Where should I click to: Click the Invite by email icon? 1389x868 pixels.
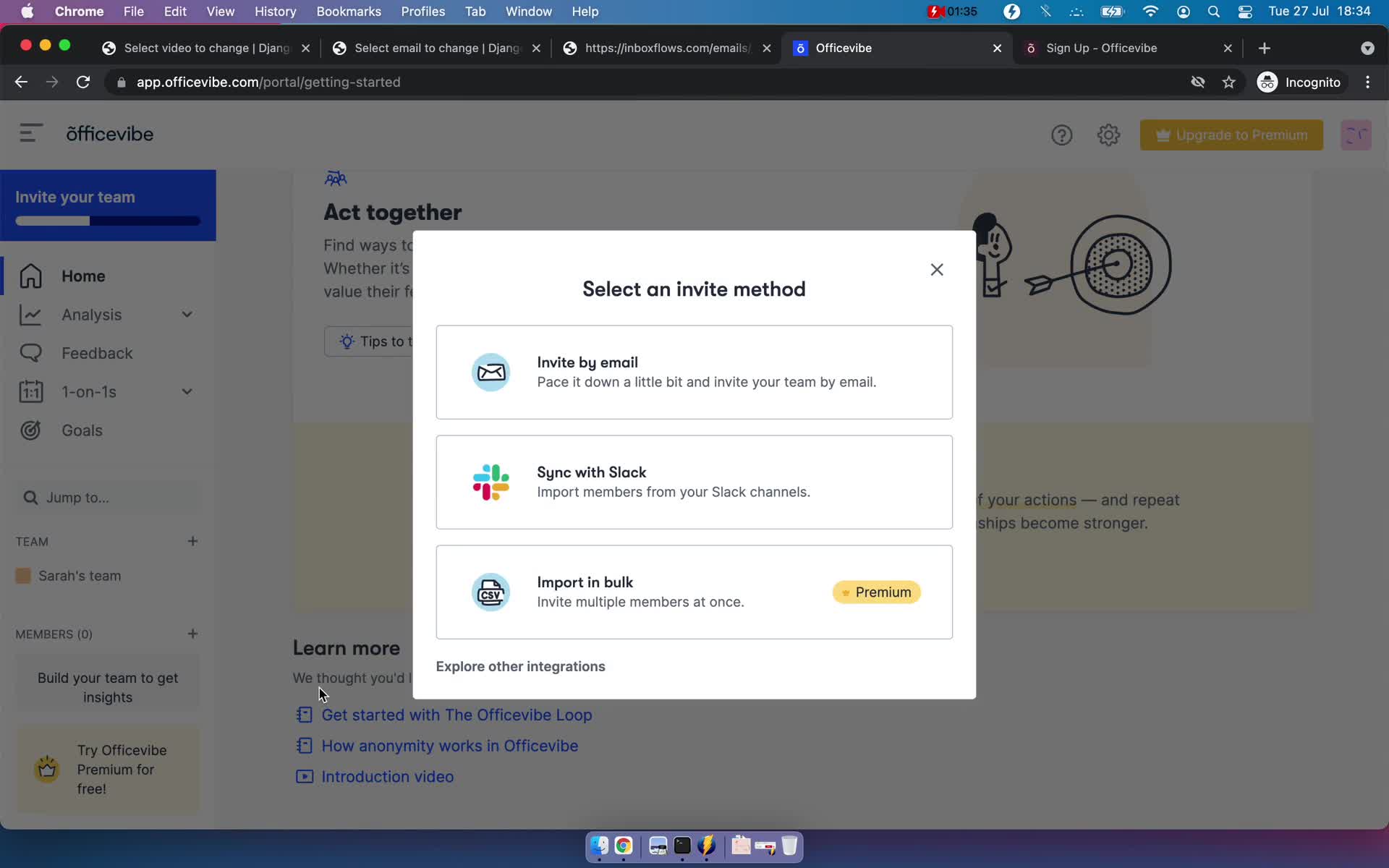(x=490, y=371)
